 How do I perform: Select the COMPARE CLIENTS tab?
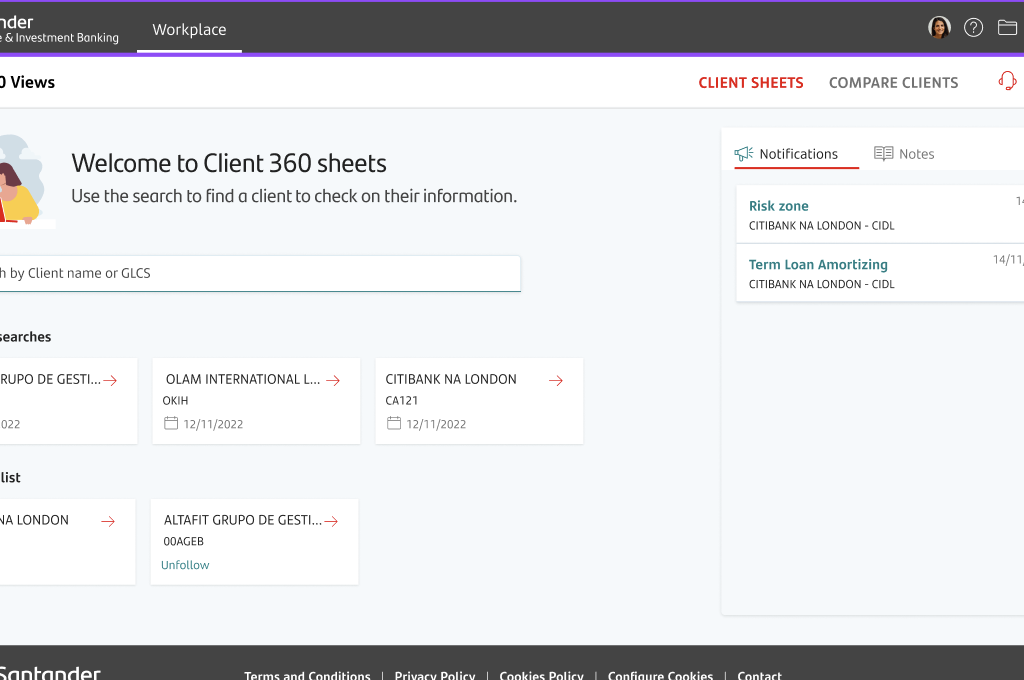(x=893, y=83)
